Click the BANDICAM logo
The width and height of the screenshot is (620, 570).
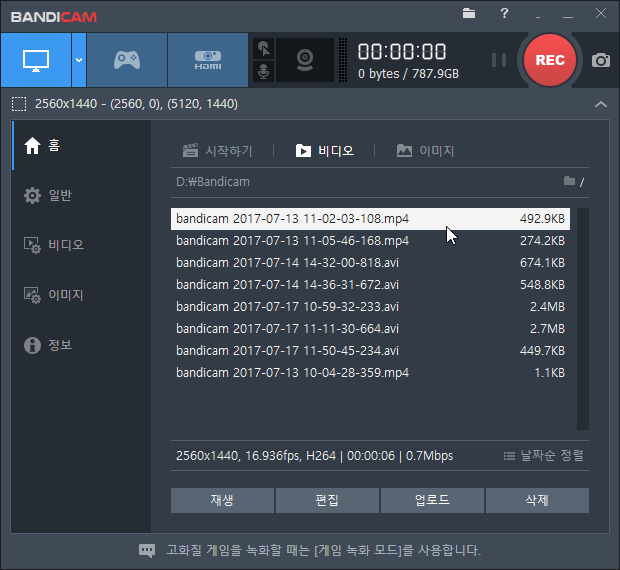click(x=54, y=17)
